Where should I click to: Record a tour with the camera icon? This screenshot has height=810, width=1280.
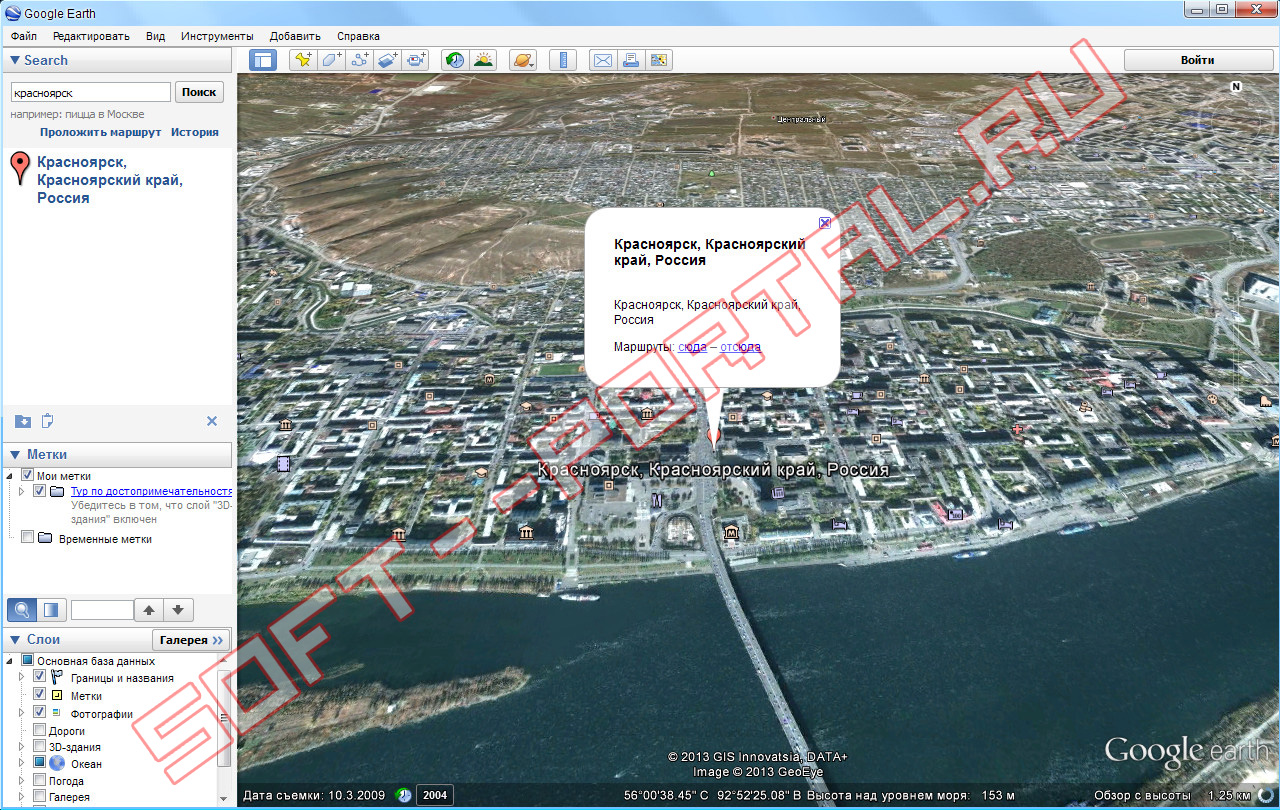417,60
